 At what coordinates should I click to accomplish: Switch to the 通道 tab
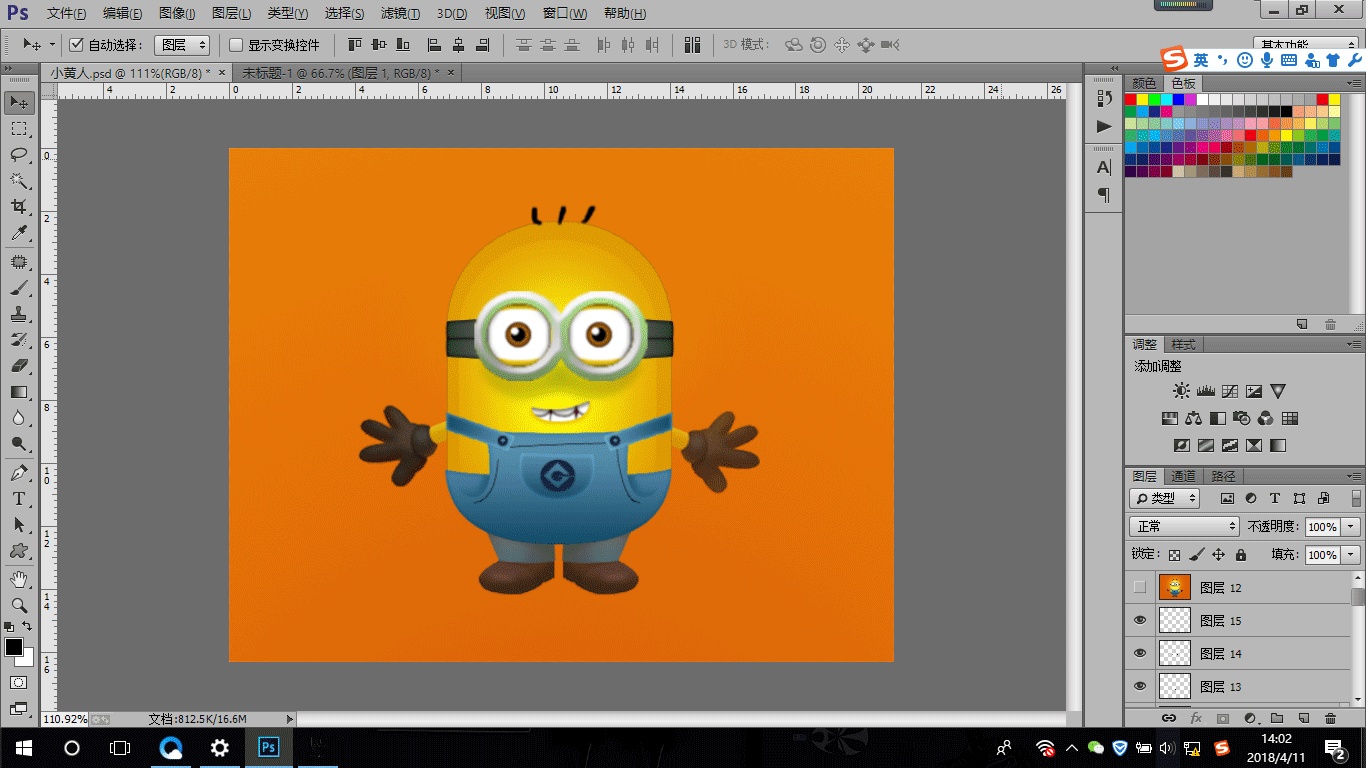(1184, 476)
